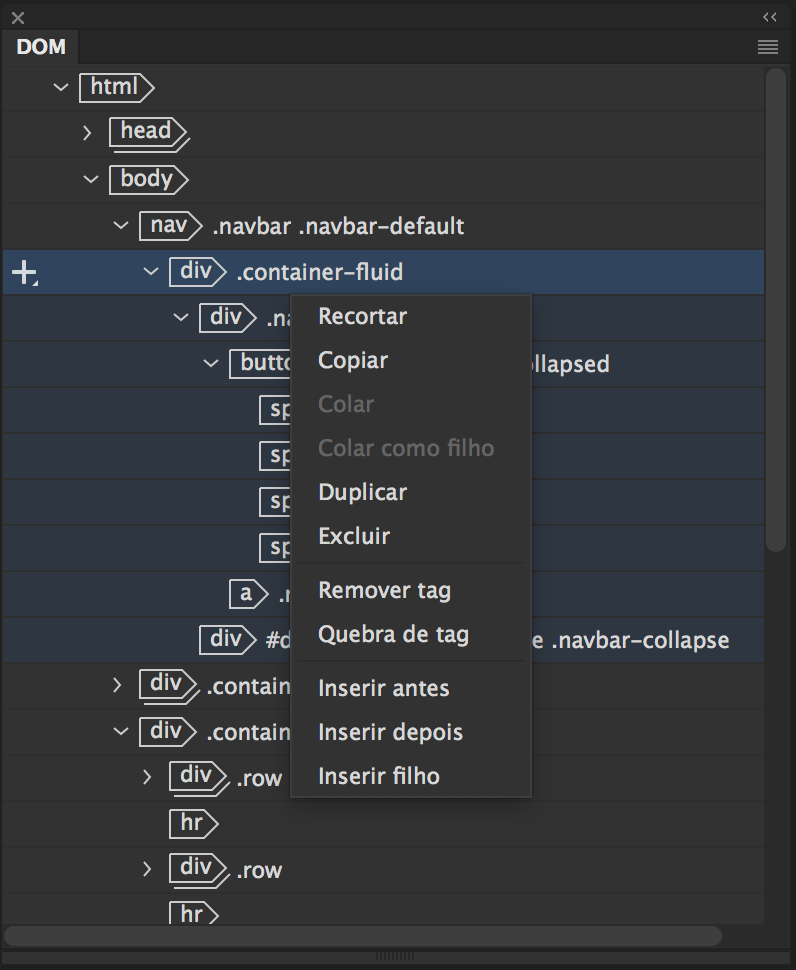Image resolution: width=796 pixels, height=970 pixels.
Task: Select the body tag icon
Action: tap(147, 179)
